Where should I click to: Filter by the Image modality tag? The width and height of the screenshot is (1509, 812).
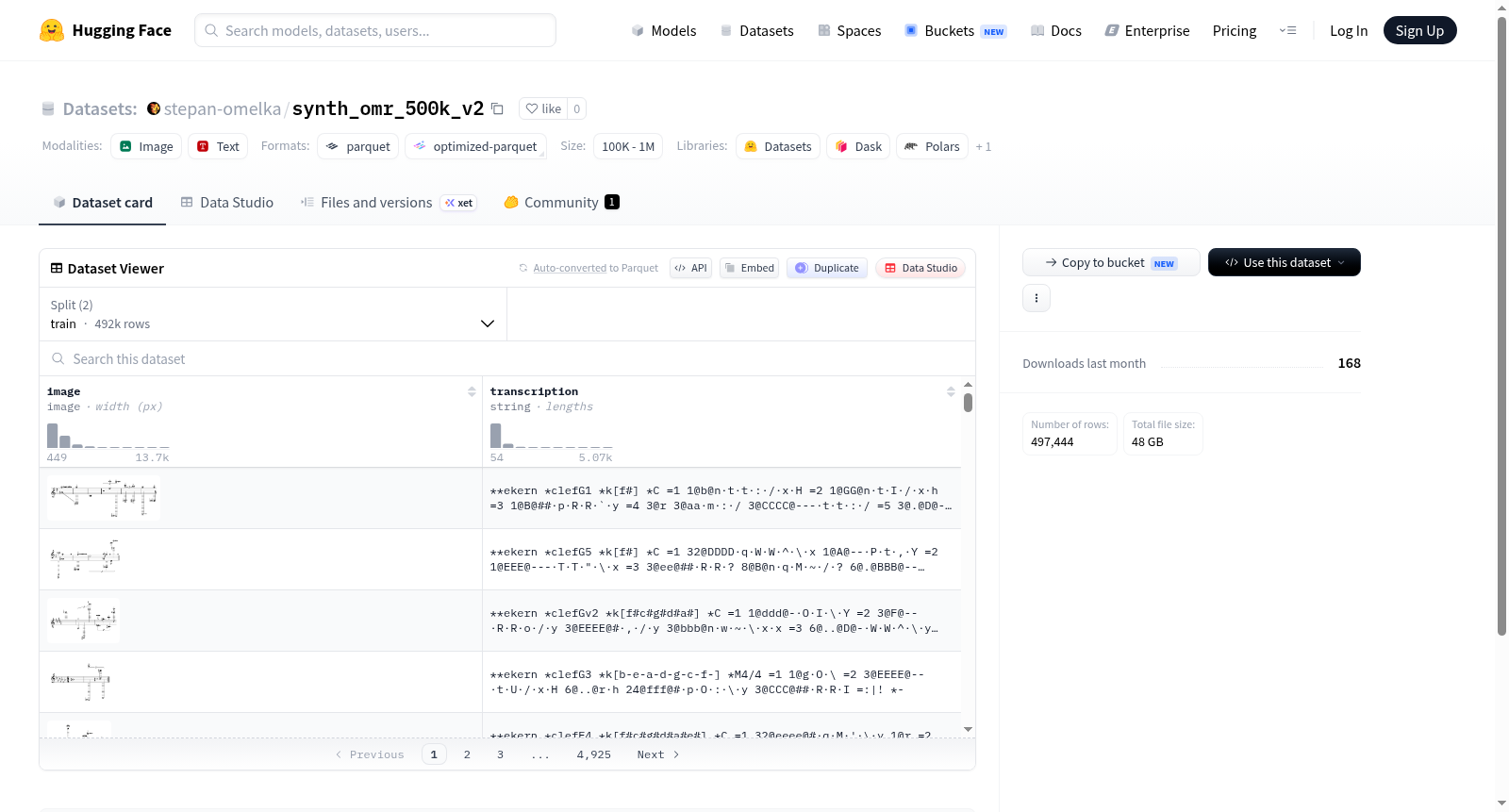click(x=146, y=146)
